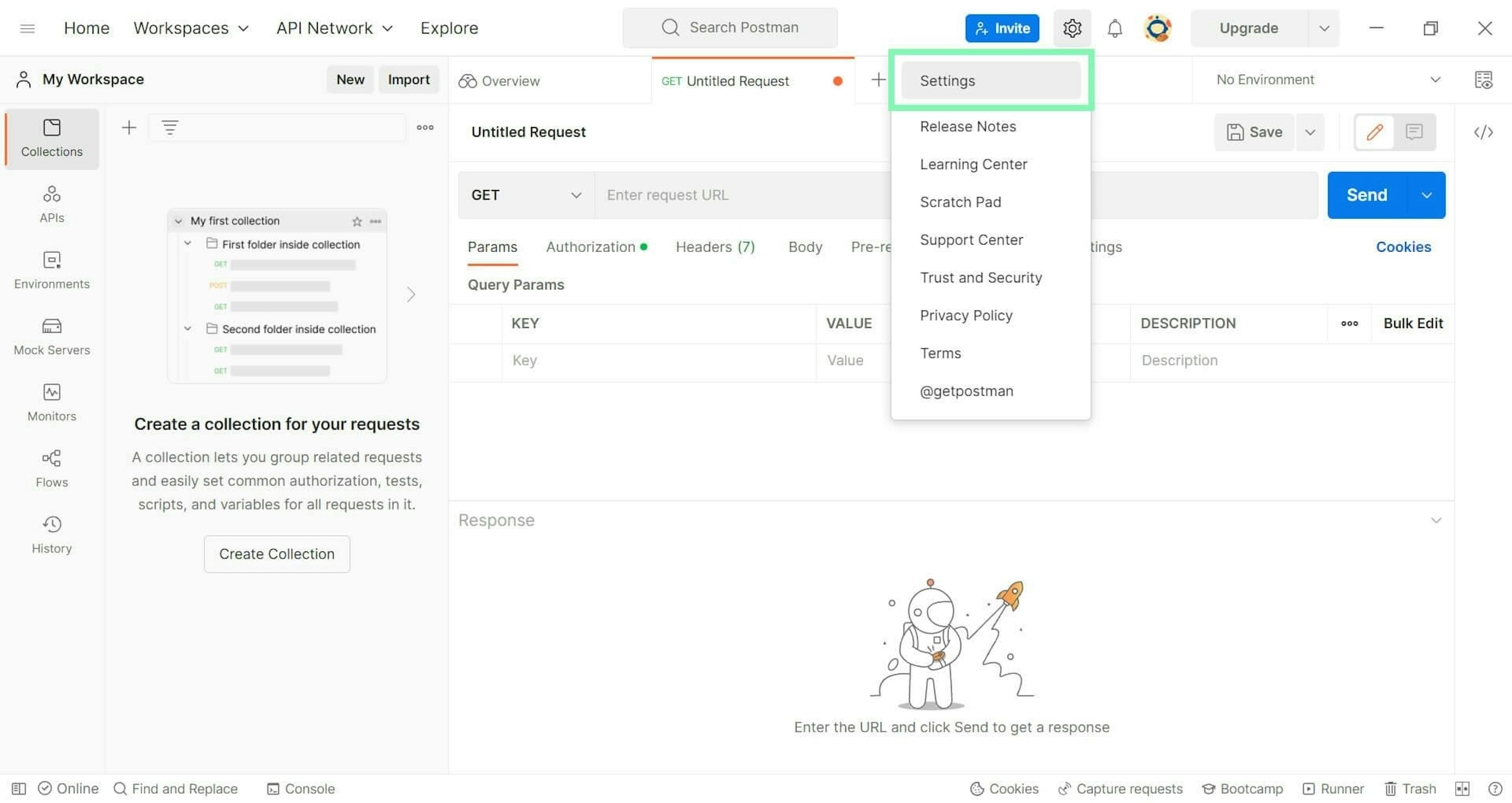Open Trash from status bar
This screenshot has height=803, width=1512.
point(1410,788)
